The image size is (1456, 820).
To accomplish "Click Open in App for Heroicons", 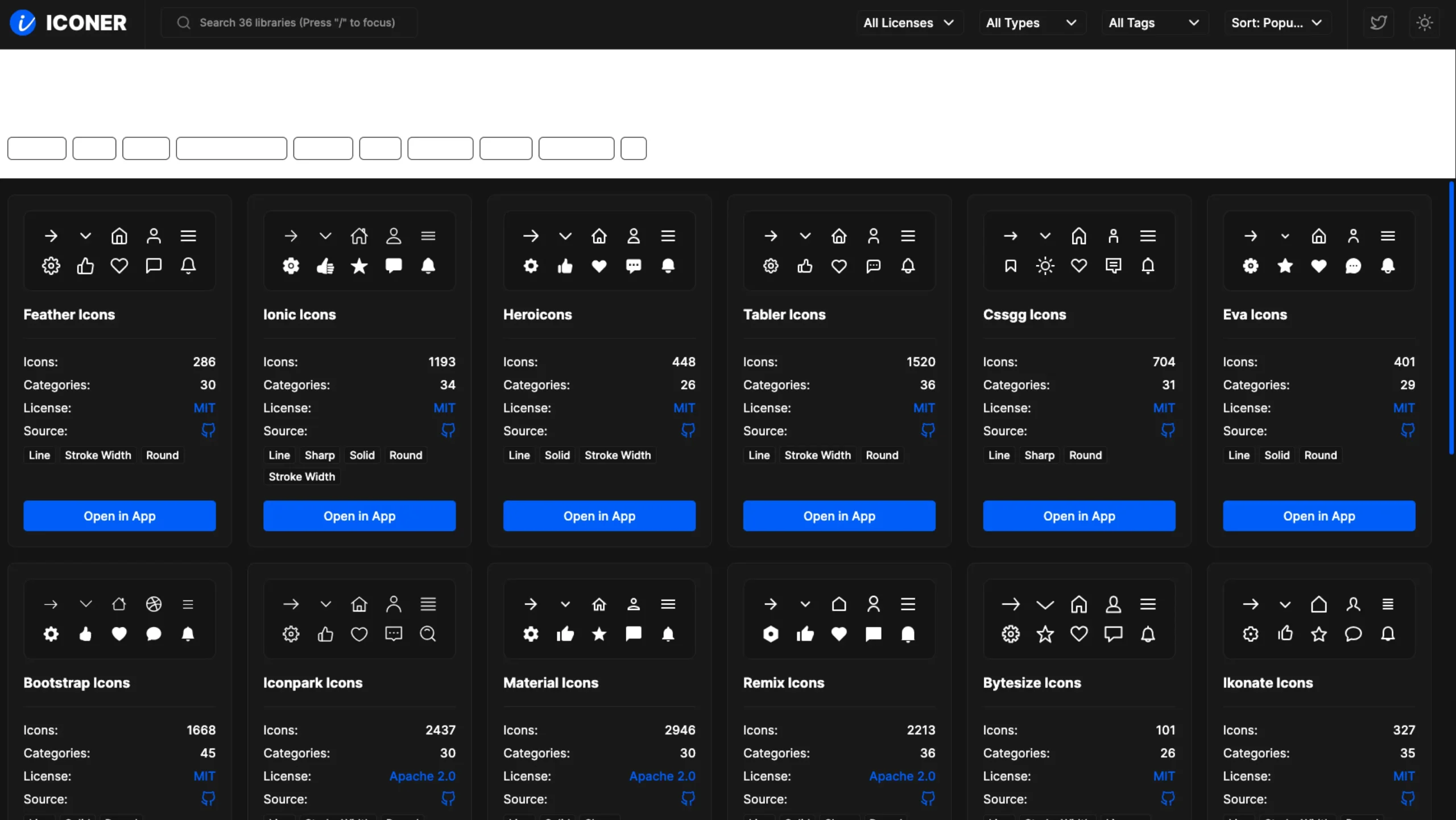I will [599, 516].
